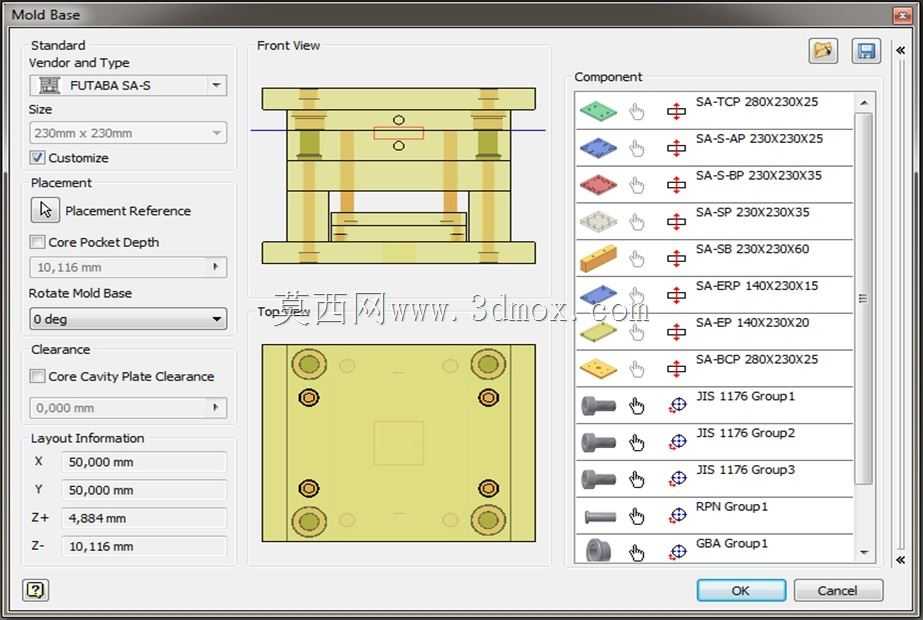Cancel the Mold Base dialog
This screenshot has height=620, width=923.
tap(838, 590)
